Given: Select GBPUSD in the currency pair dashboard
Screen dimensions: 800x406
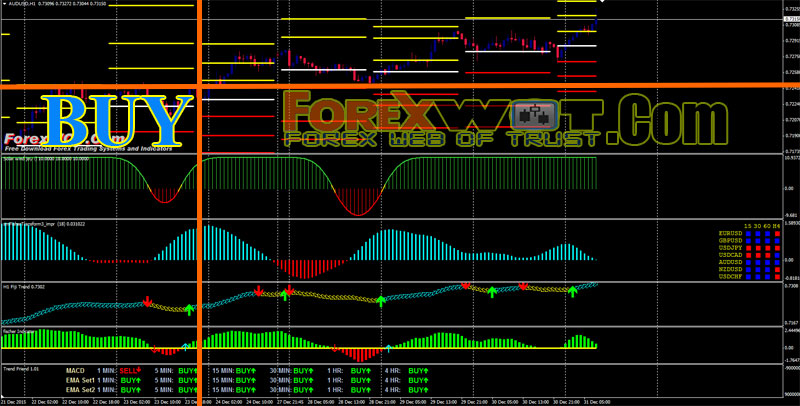Looking at the screenshot, I should pyautogui.click(x=731, y=240).
